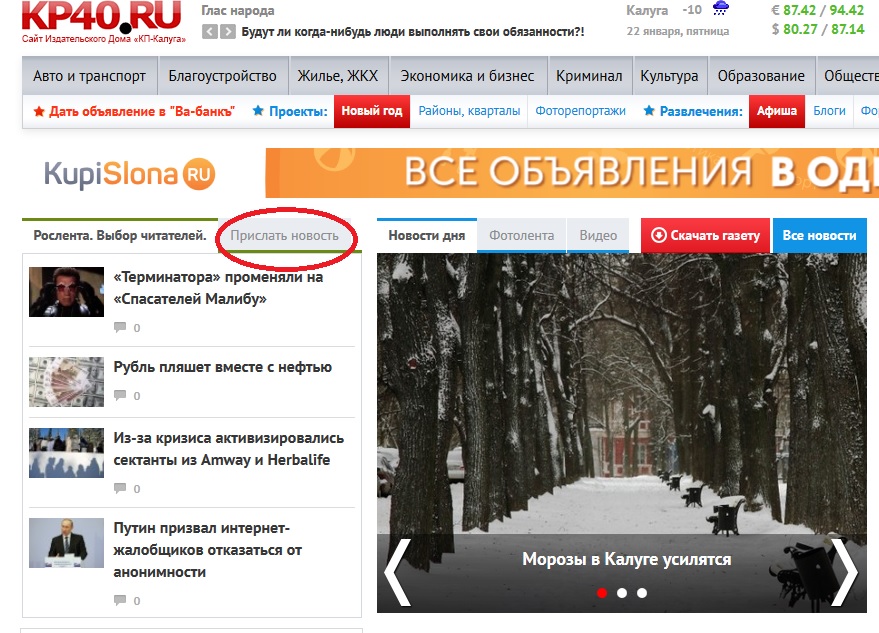
Task: Switch to the Видео tab
Action: pos(598,235)
